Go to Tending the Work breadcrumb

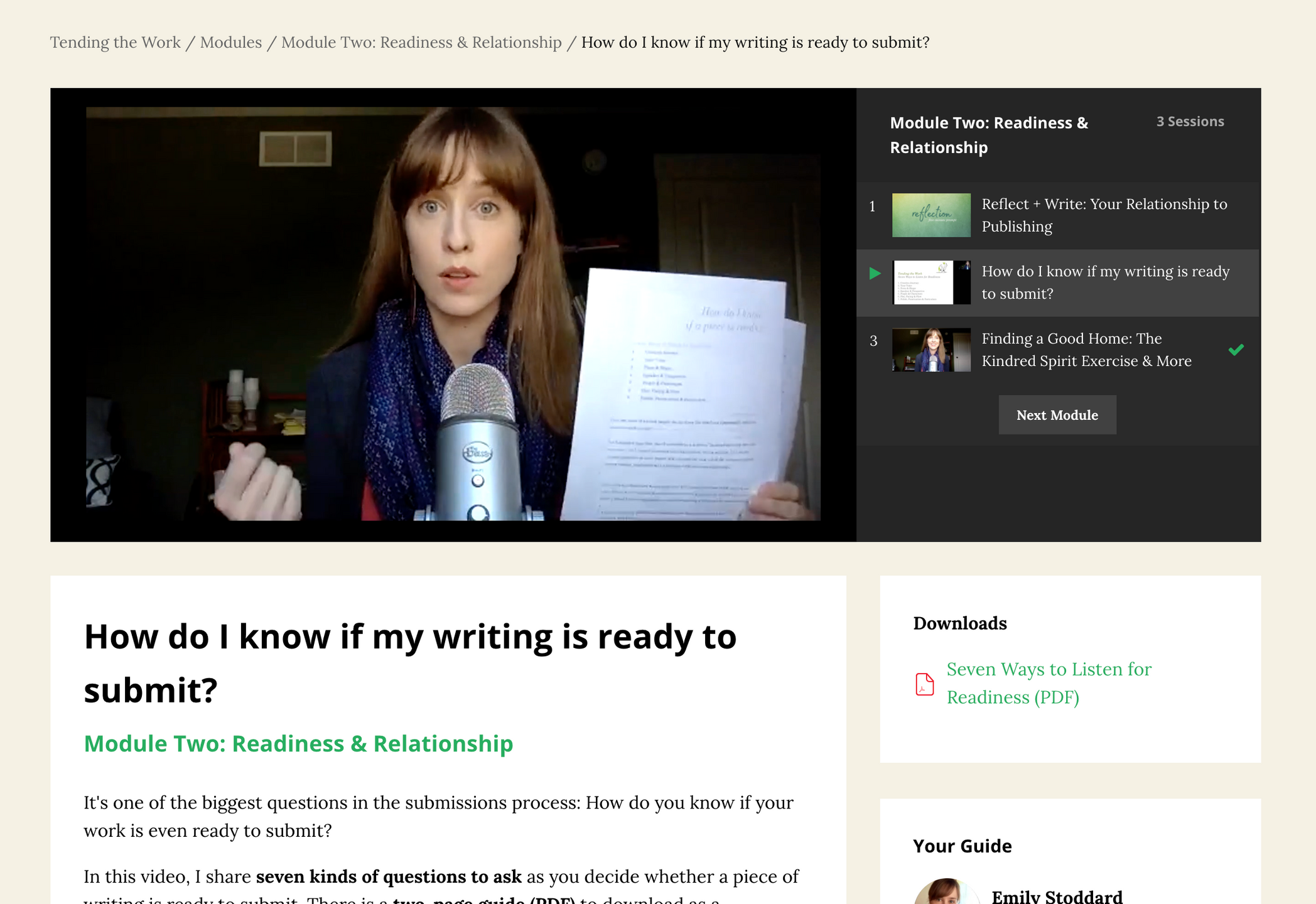(x=115, y=42)
